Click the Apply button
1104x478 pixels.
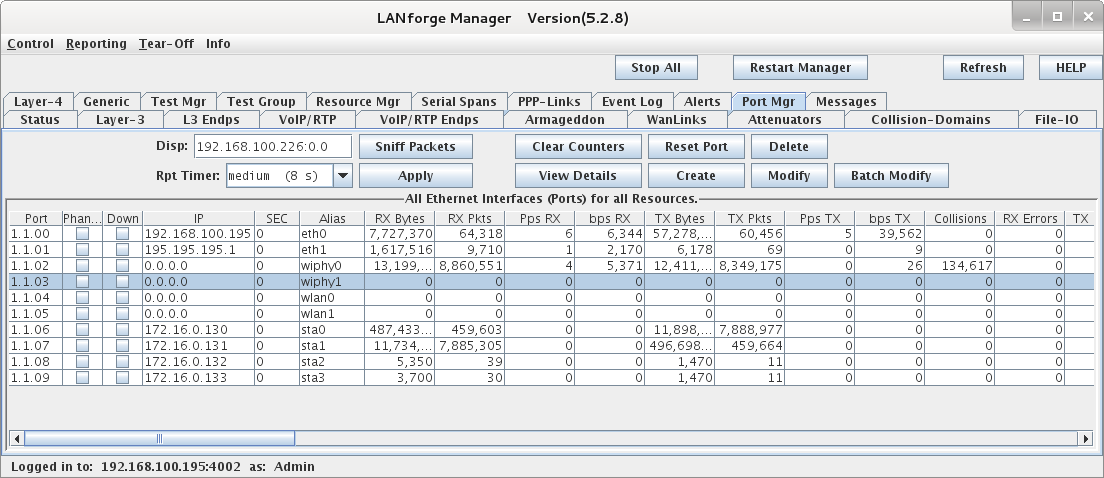point(415,176)
